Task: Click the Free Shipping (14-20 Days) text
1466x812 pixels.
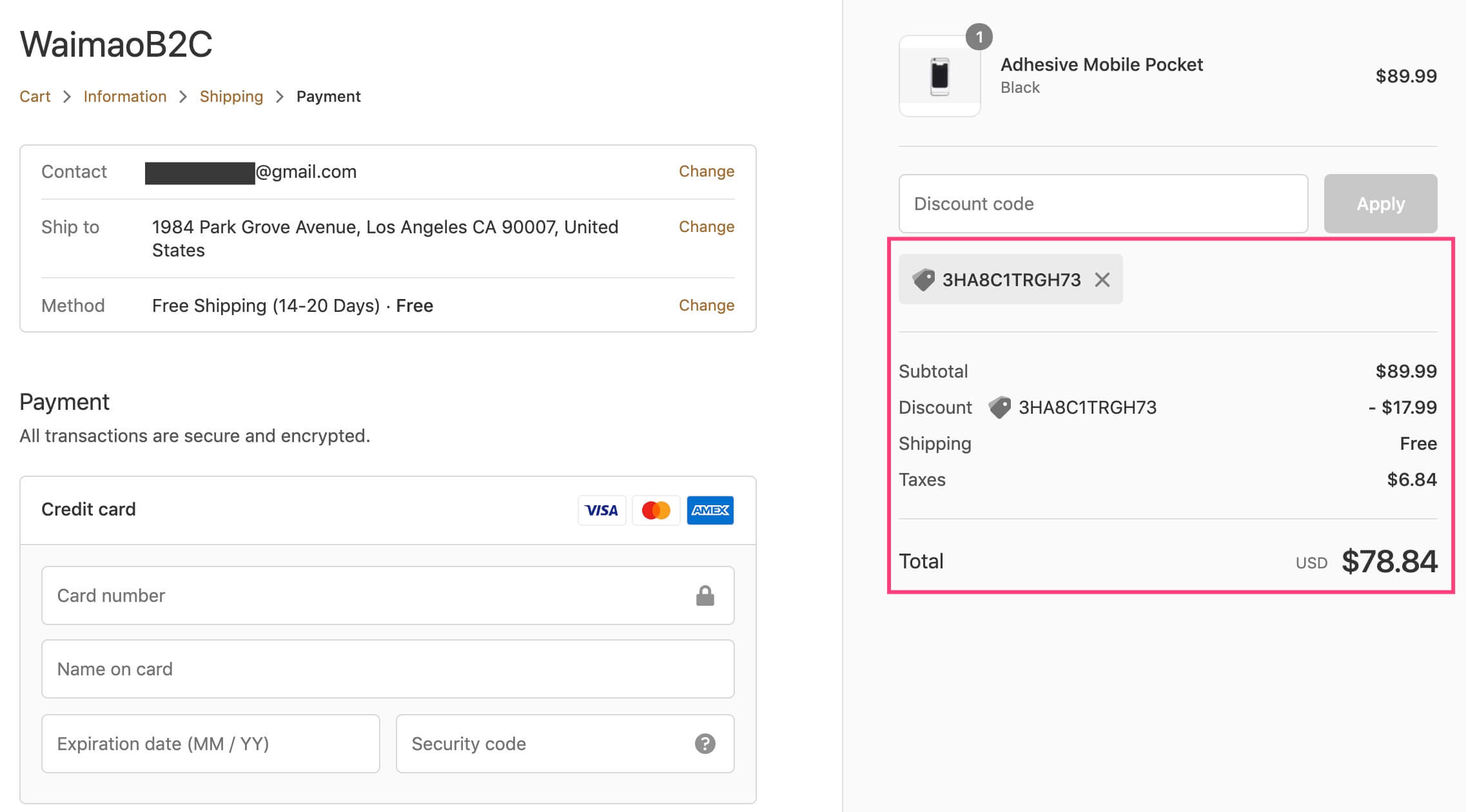Action: (266, 305)
